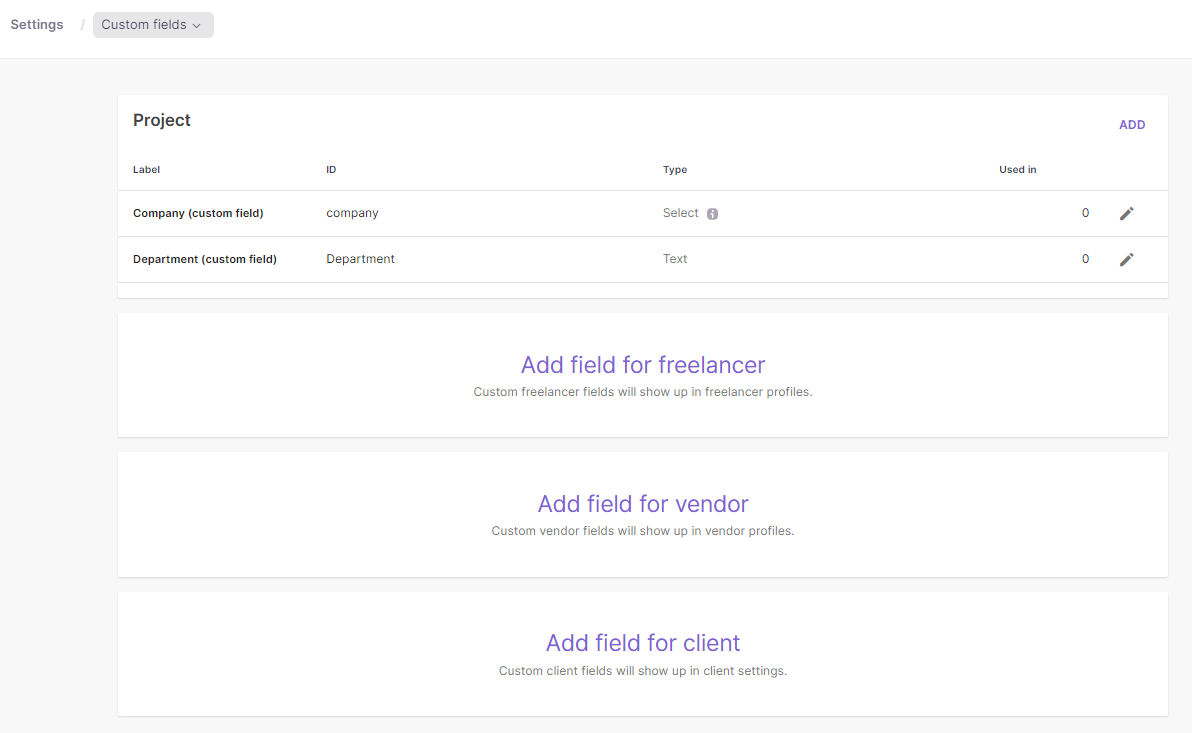Click the info icon next to Select type
This screenshot has width=1192, height=733.
pyautogui.click(x=712, y=214)
